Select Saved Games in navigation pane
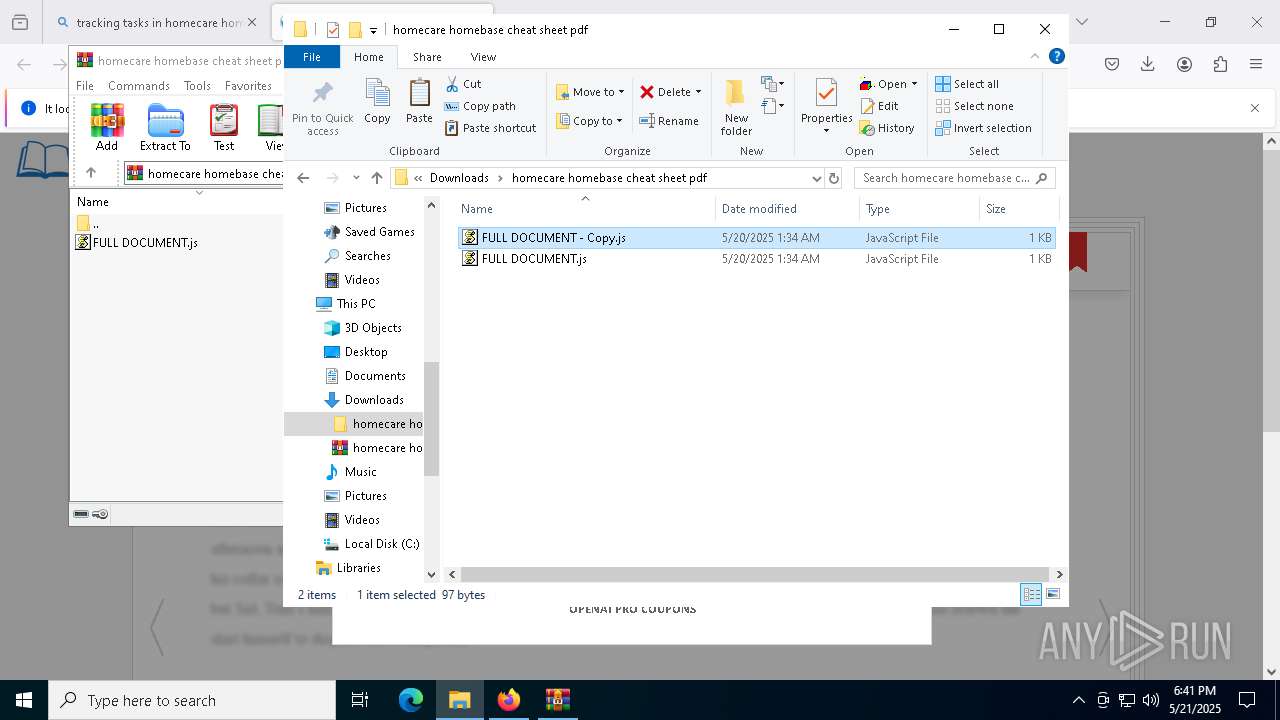This screenshot has width=1280, height=720. pyautogui.click(x=369, y=232)
